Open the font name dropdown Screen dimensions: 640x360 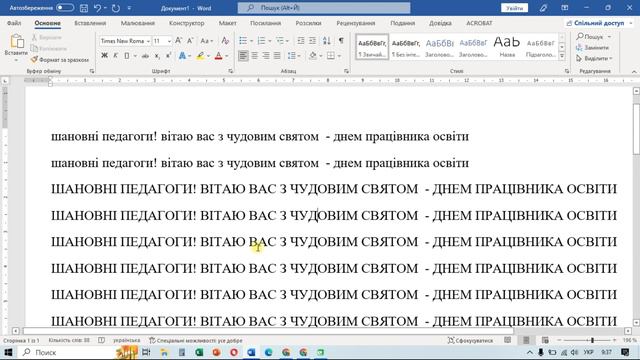148,41
